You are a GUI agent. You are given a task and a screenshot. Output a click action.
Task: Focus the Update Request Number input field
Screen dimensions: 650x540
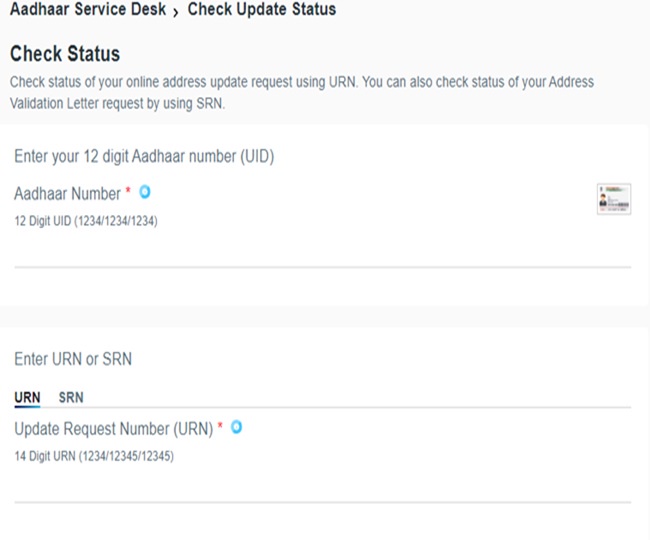(322, 487)
